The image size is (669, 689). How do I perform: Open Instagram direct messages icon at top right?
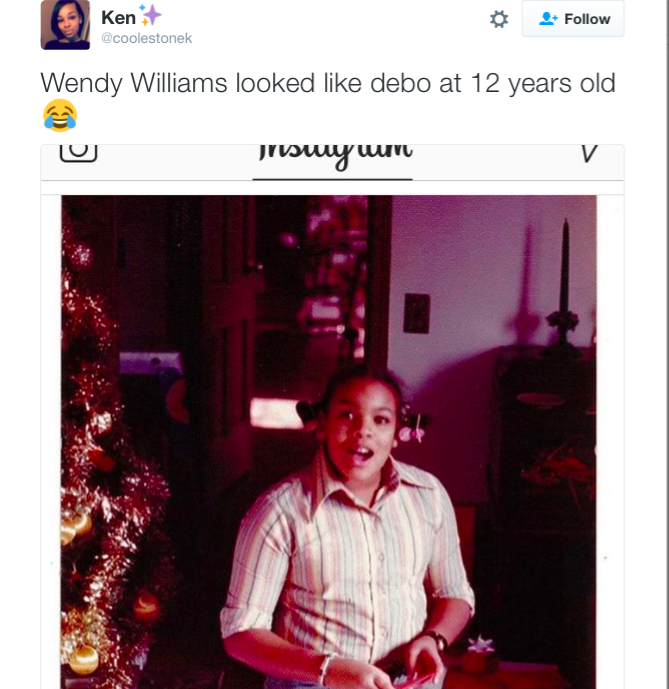[589, 153]
